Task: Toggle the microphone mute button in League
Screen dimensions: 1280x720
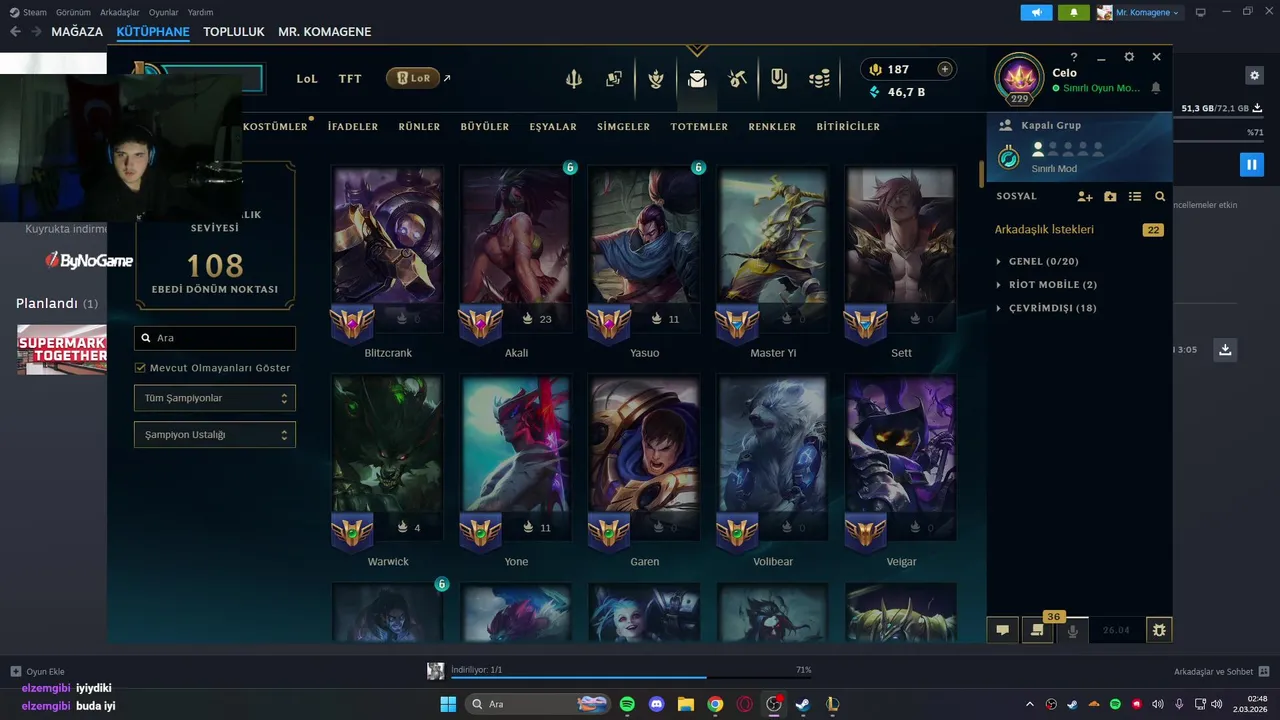Action: (1072, 630)
